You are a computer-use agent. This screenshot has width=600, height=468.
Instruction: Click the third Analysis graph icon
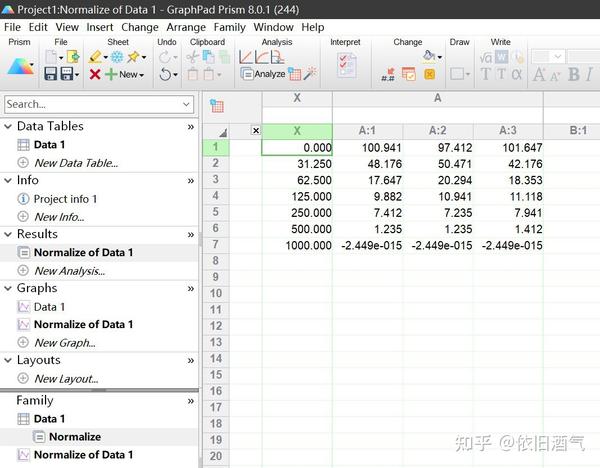click(277, 57)
